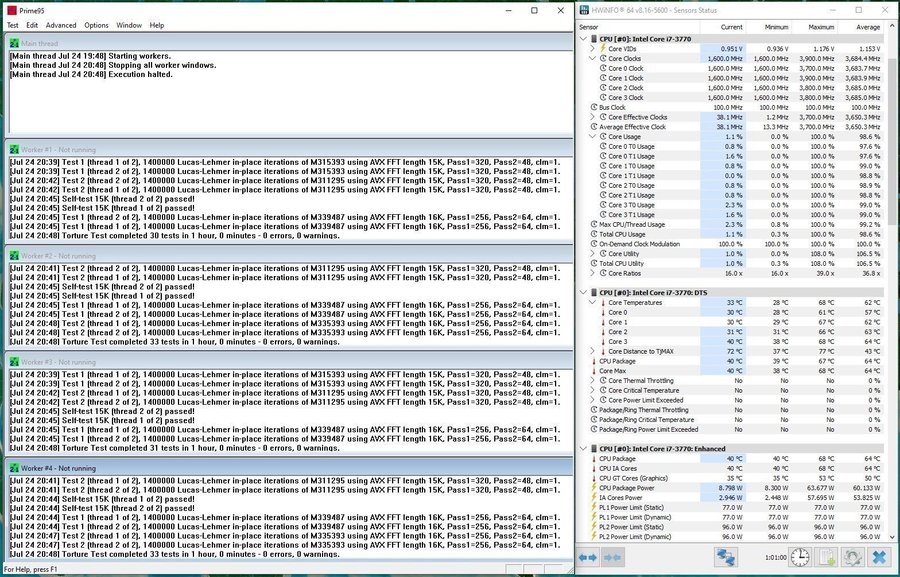
Task: Click the Main thread window icon in Prime95
Action: click(14, 43)
